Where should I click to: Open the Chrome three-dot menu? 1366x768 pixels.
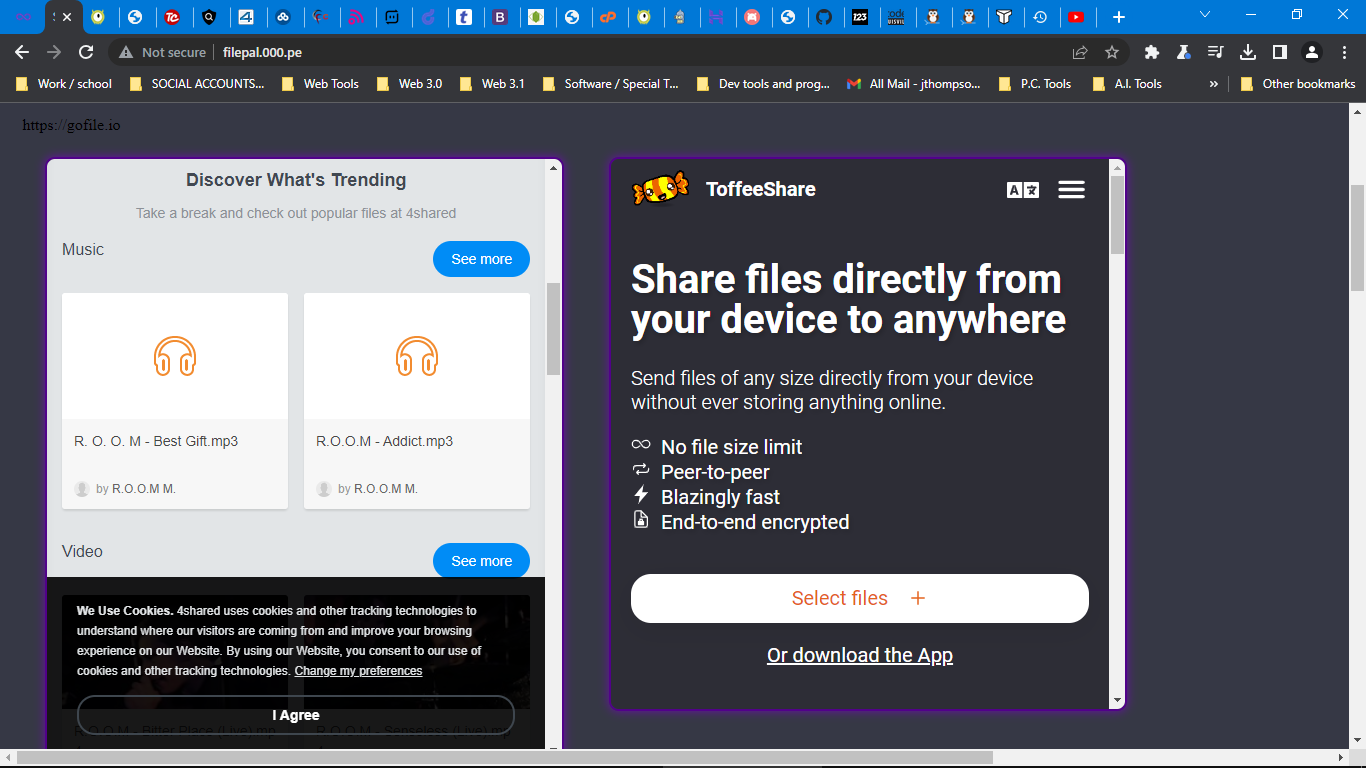[1344, 52]
